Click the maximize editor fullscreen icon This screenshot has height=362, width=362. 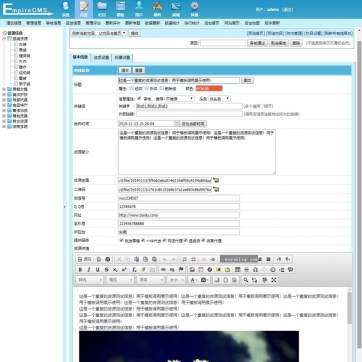[x=274, y=280]
